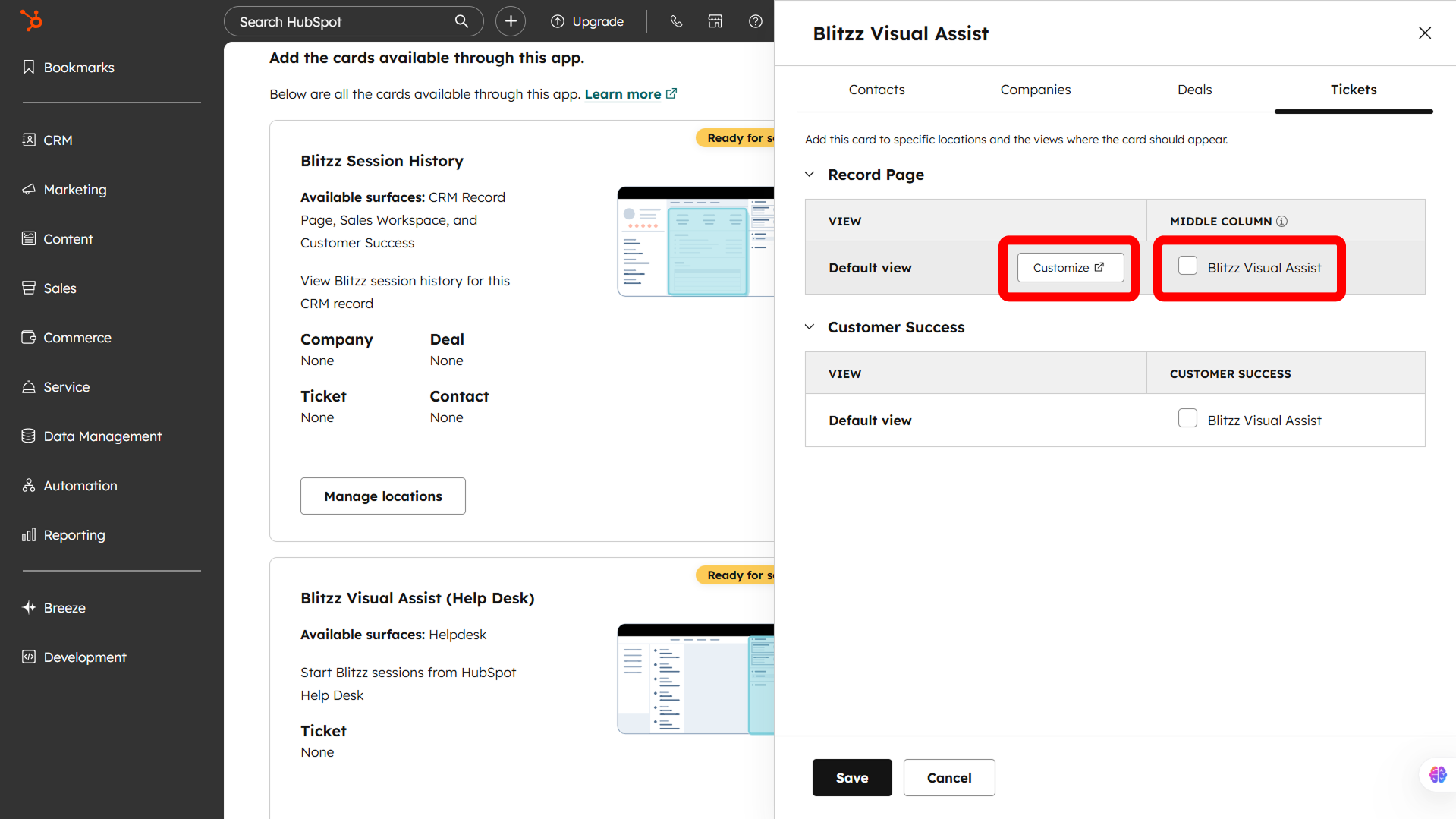Click the plus create button

tap(511, 21)
